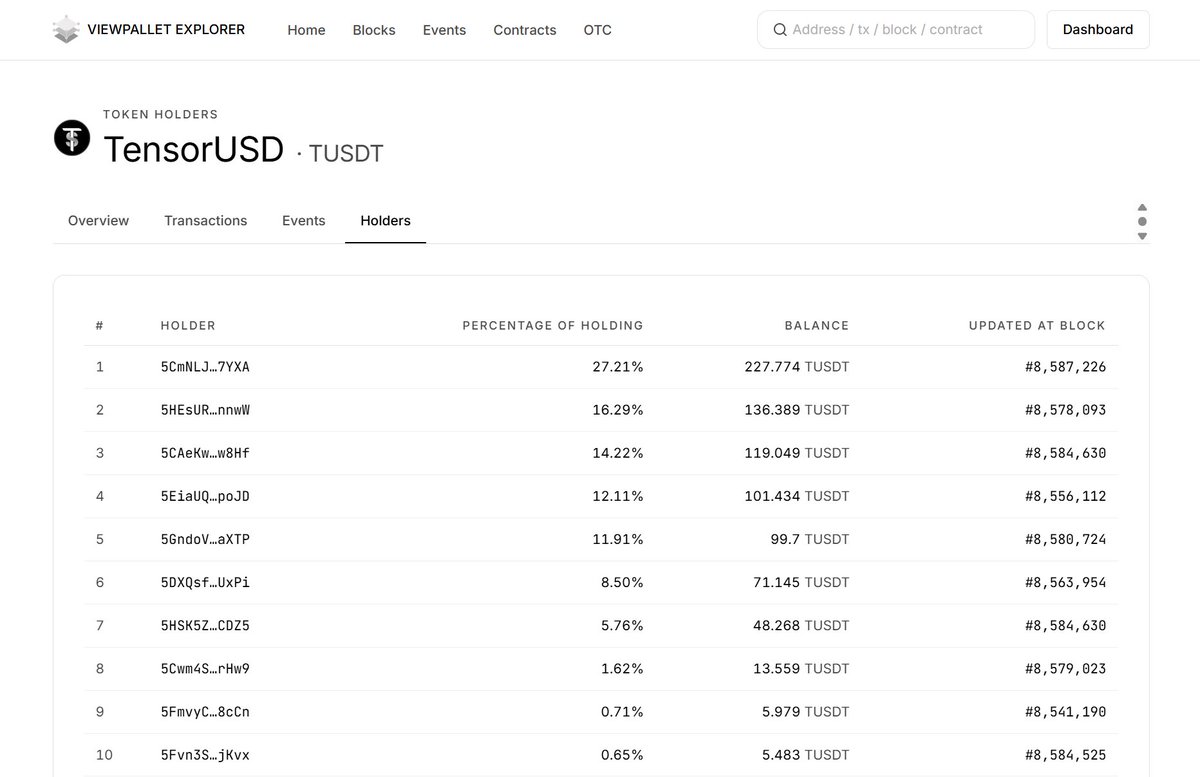Click the TensorUSD token logo
Screen dimensions: 1200x777
(x=72, y=138)
